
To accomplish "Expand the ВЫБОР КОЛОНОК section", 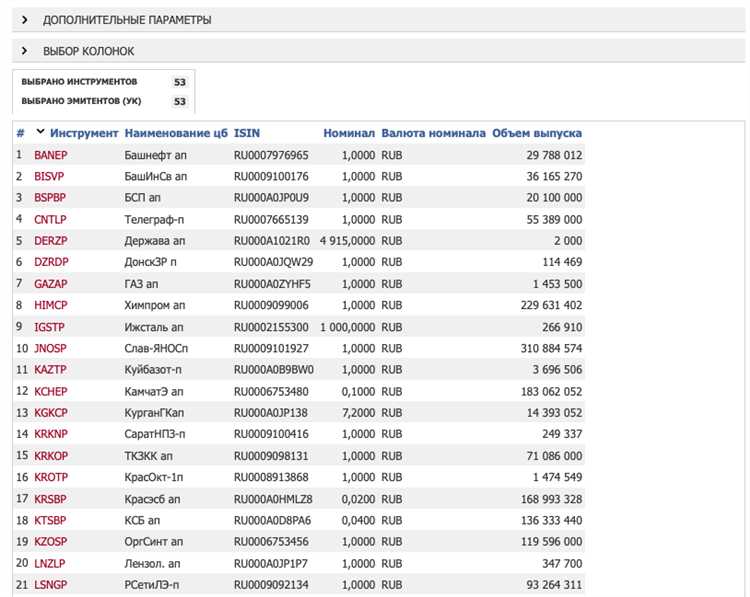I will point(88,51).
